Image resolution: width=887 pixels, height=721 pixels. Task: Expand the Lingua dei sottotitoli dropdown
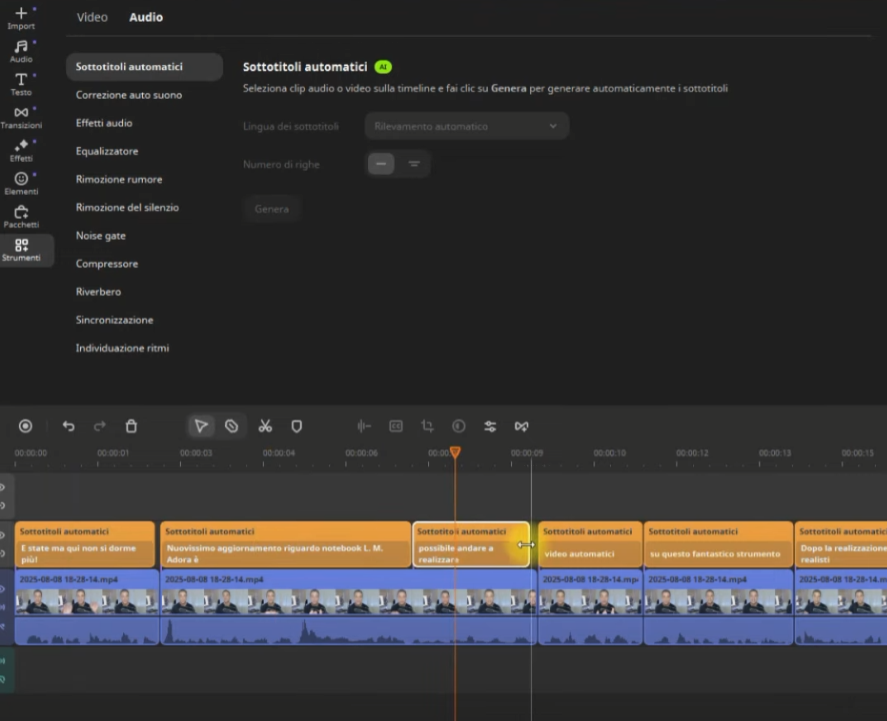(x=467, y=126)
